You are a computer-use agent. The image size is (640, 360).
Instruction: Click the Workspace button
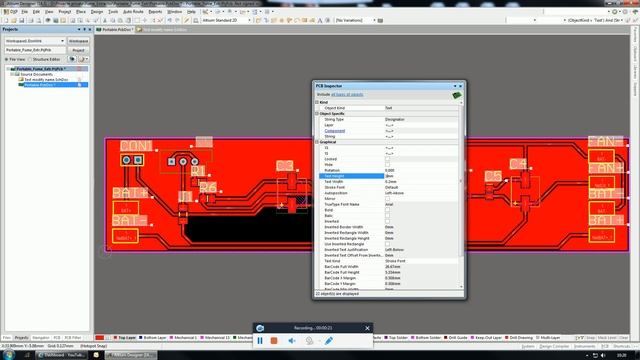[x=78, y=41]
